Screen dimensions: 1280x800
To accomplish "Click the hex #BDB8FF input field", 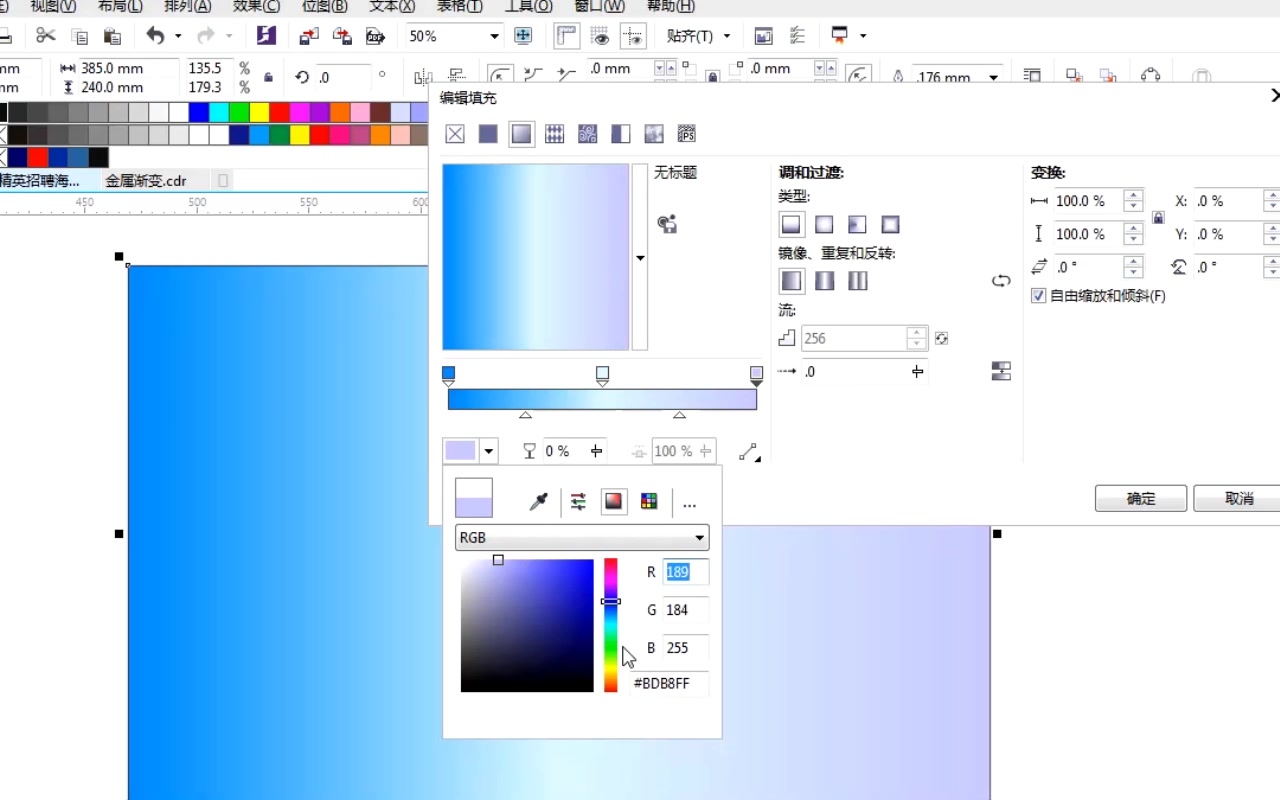I will pyautogui.click(x=670, y=684).
